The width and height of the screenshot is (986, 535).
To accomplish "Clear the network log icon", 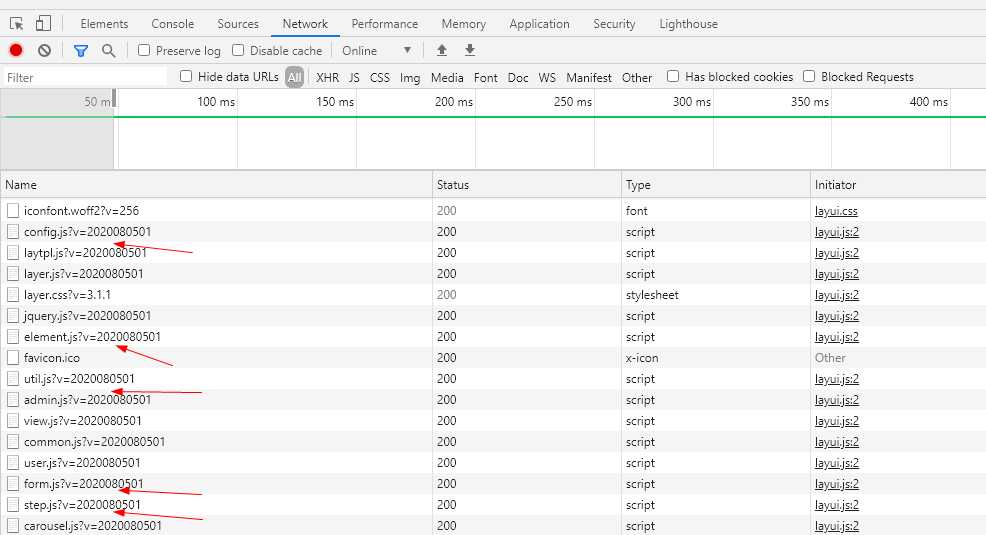I will (44, 50).
